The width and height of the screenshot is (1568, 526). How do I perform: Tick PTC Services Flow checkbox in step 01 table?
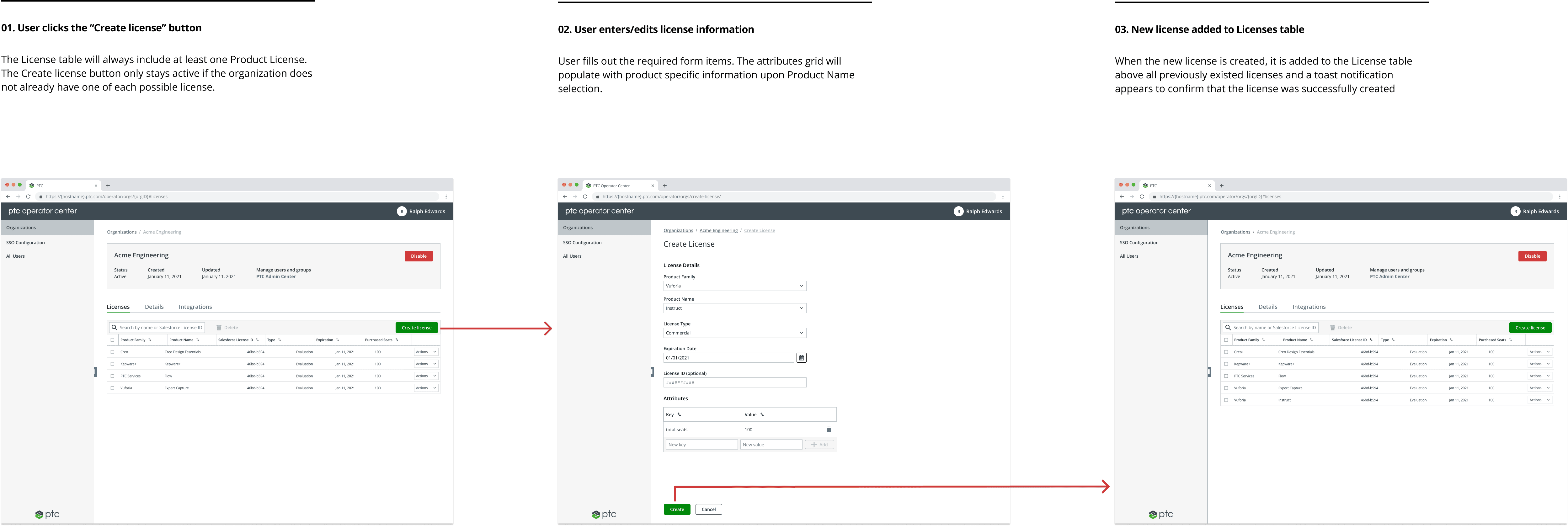(x=112, y=376)
